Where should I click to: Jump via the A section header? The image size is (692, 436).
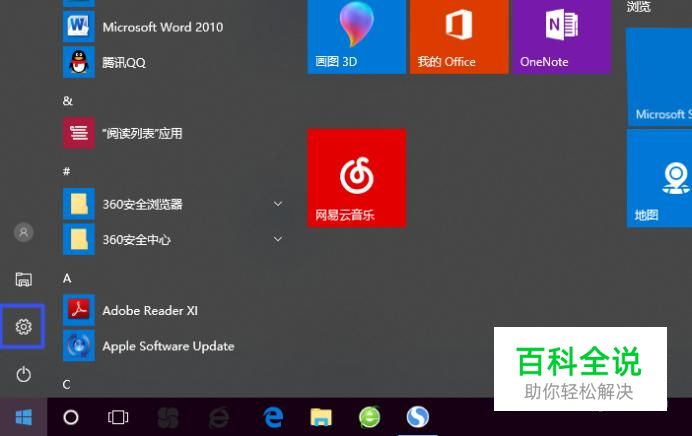67,278
